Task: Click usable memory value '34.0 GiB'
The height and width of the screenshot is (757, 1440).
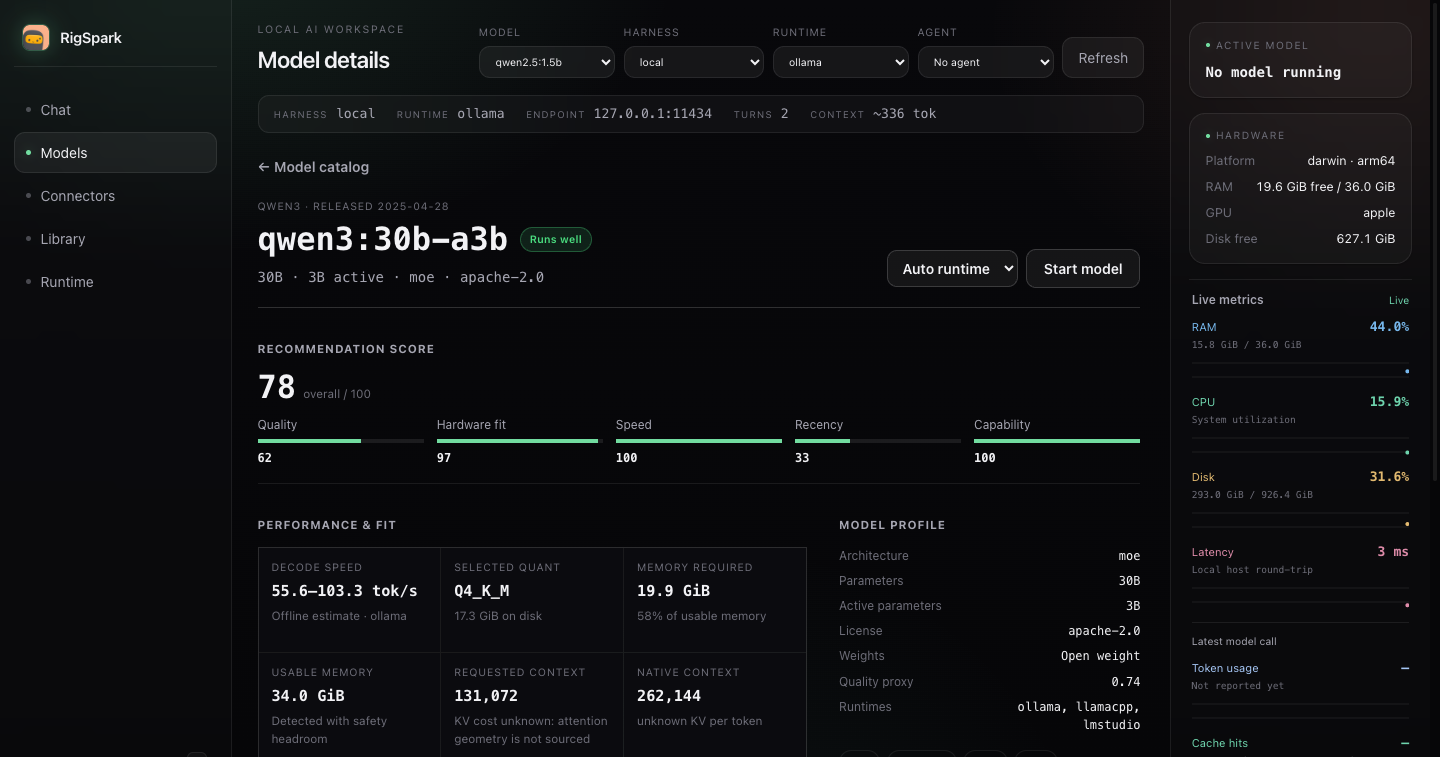Action: click(x=308, y=696)
